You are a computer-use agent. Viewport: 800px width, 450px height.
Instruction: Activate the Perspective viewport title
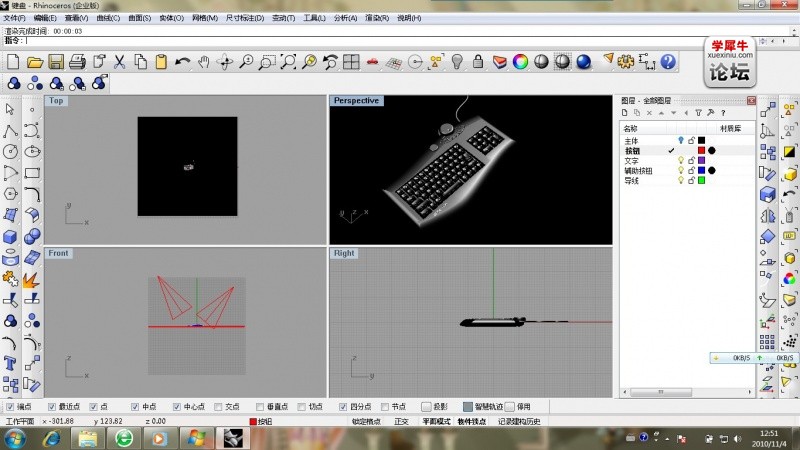356,101
